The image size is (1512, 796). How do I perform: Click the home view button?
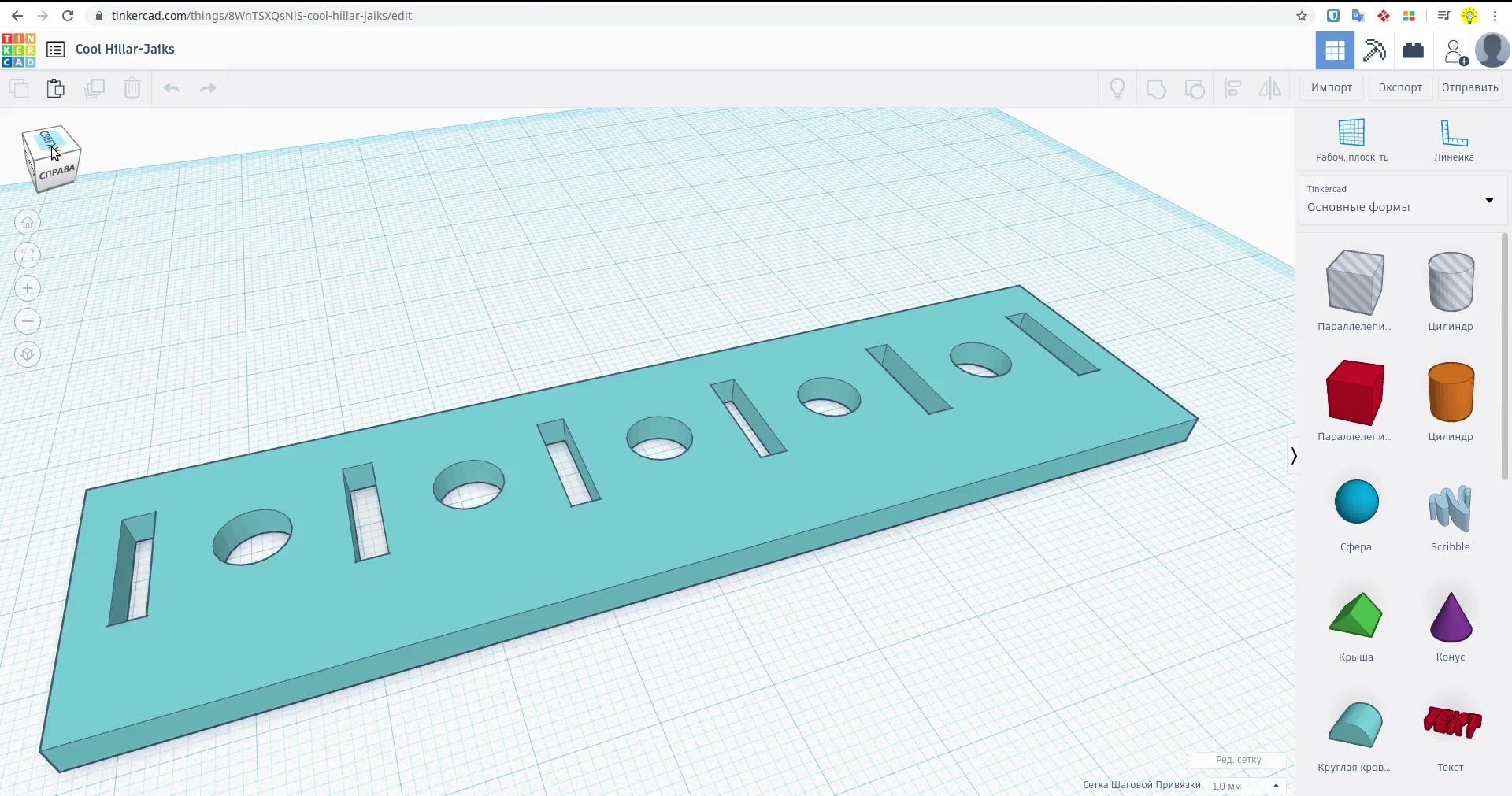(28, 222)
